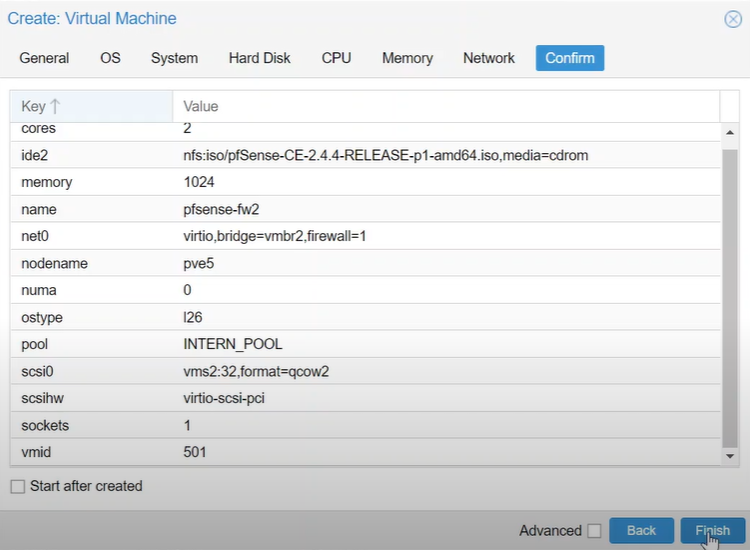The height and width of the screenshot is (550, 750).
Task: Go to the System tab
Action: [174, 58]
